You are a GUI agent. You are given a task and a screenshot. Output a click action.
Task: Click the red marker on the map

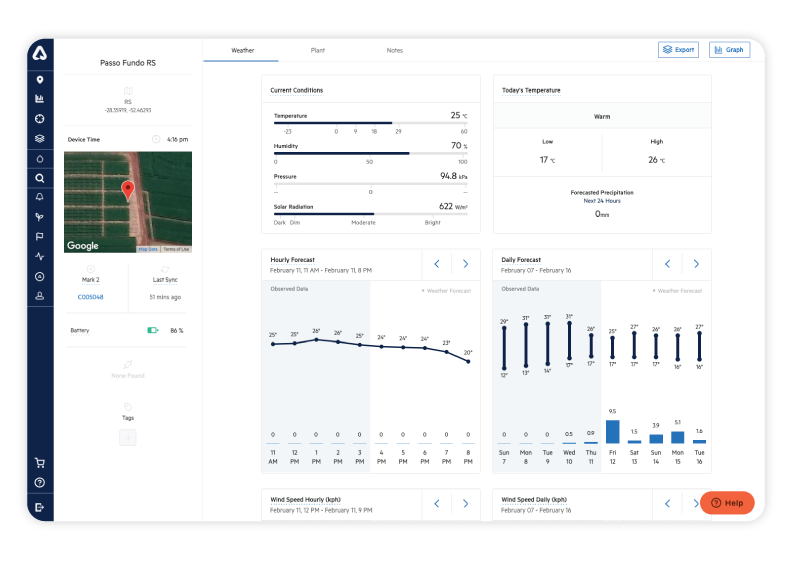pyautogui.click(x=127, y=190)
